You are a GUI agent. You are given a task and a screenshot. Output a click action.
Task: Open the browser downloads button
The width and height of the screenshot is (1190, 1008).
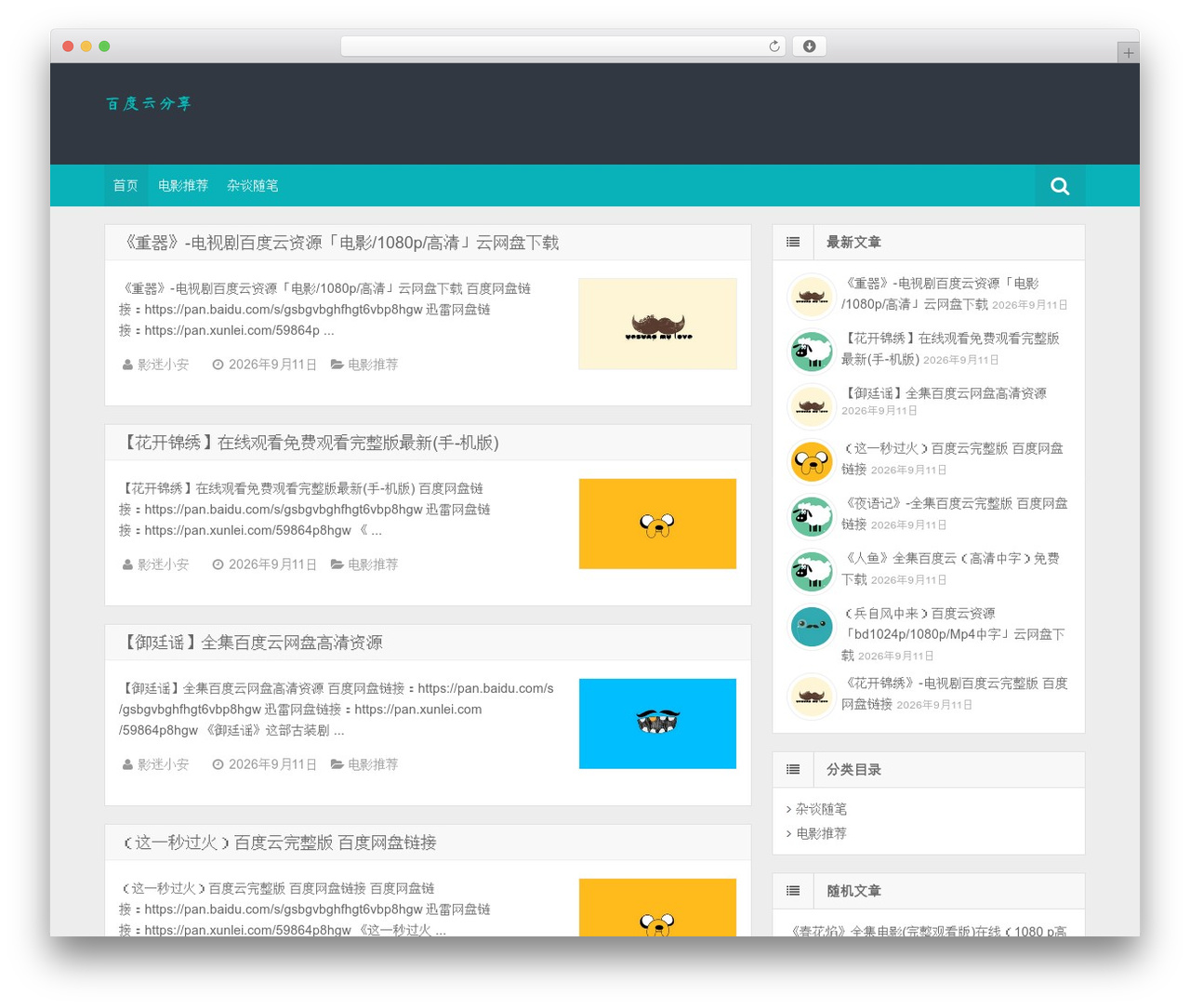[x=809, y=46]
